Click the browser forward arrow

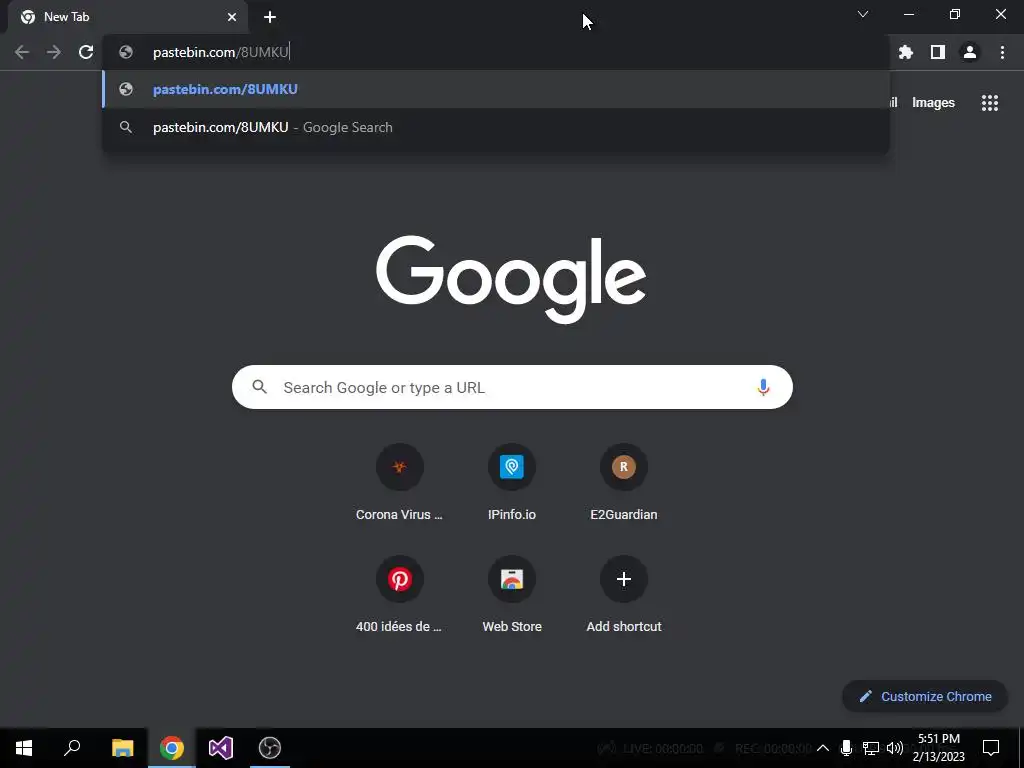(54, 52)
